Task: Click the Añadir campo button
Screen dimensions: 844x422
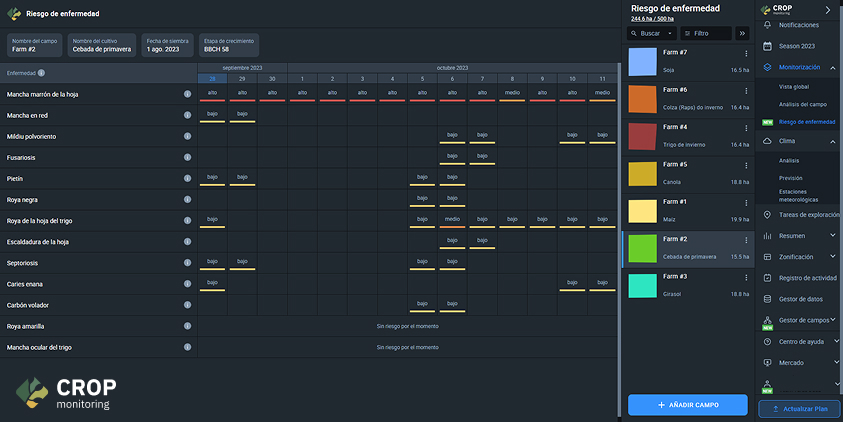Action: click(688, 405)
